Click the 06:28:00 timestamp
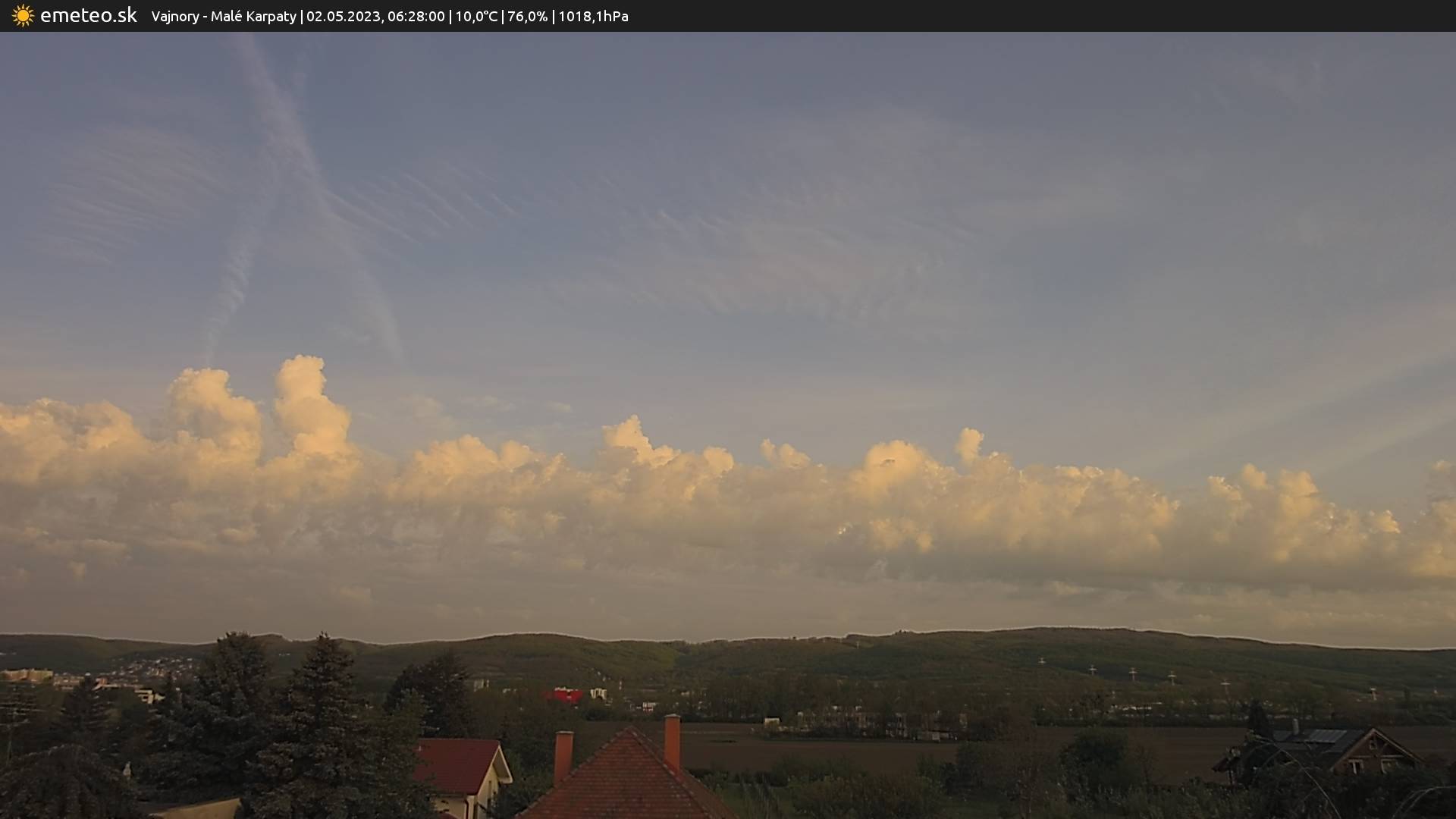The width and height of the screenshot is (1456, 819). [416, 17]
